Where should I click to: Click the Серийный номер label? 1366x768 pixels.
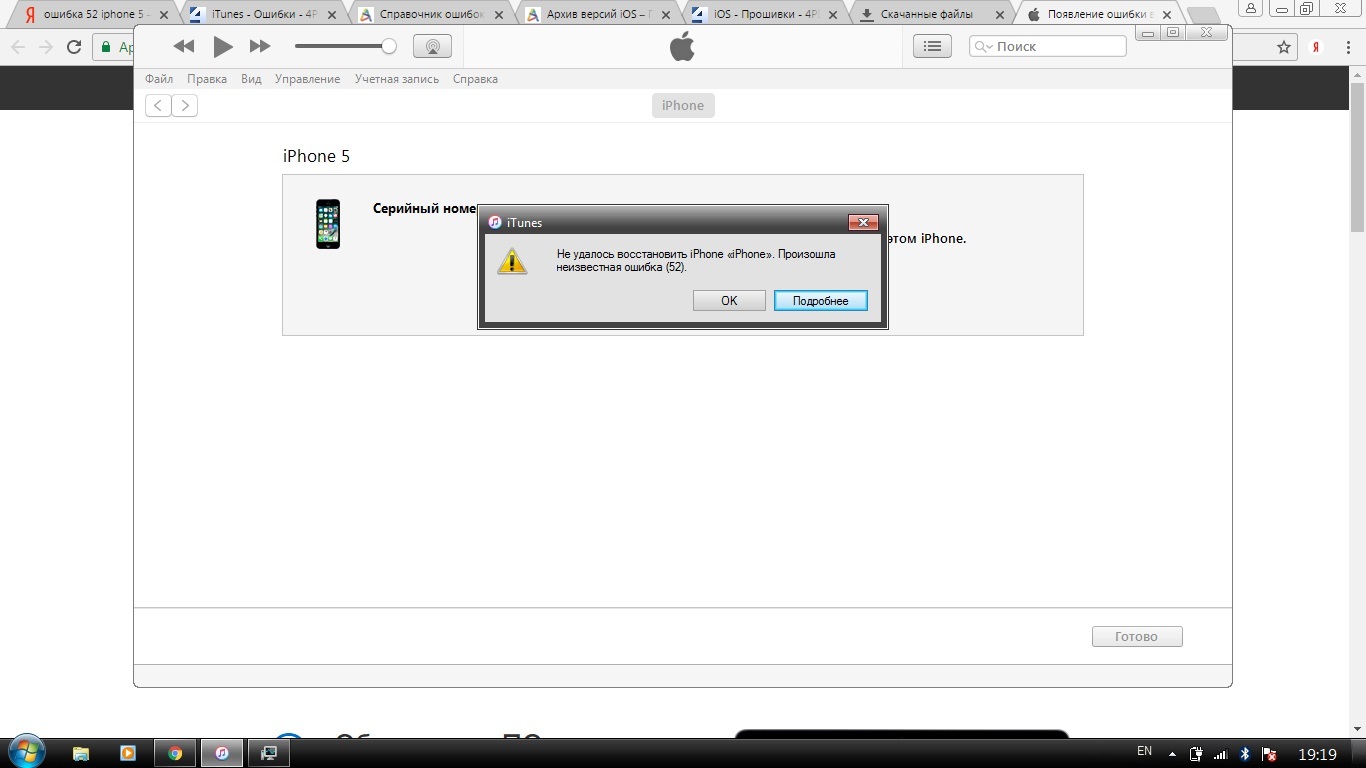425,208
